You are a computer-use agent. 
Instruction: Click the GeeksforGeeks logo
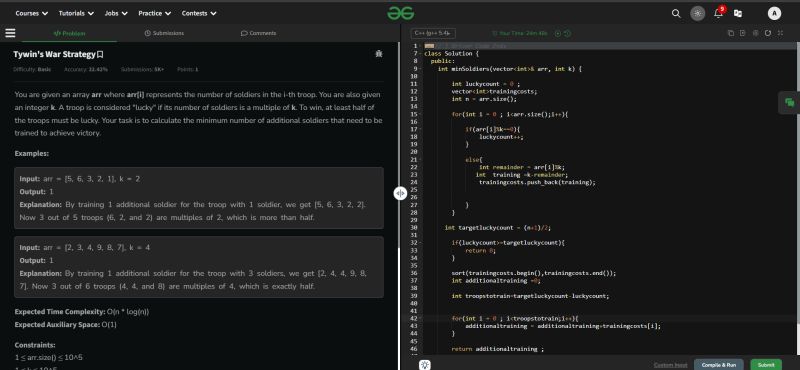[401, 13]
